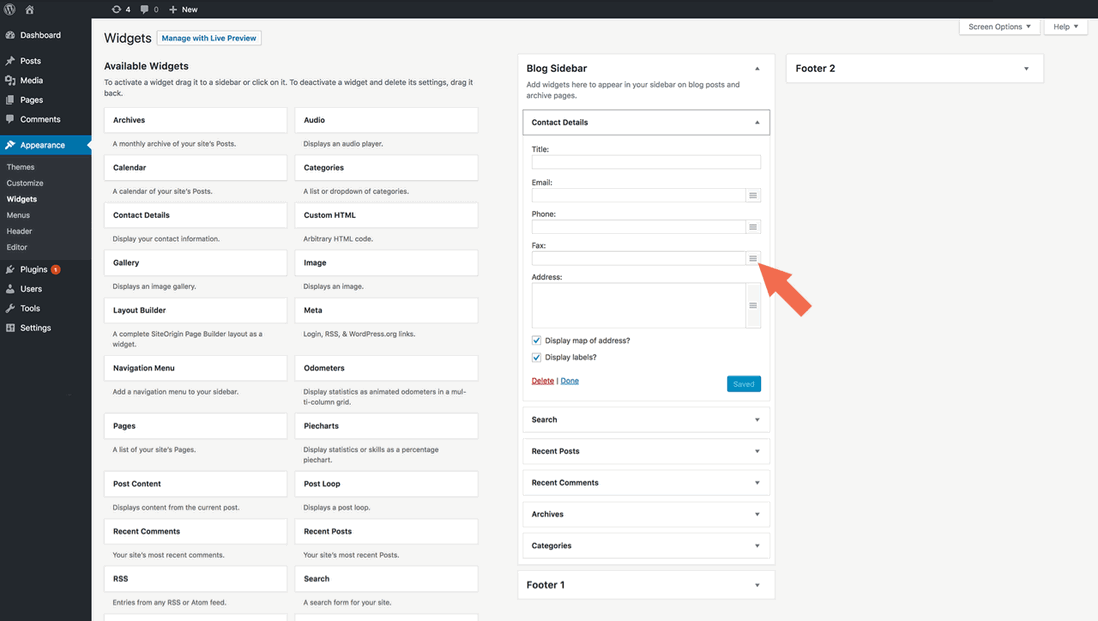Uncheck the Display labels option
Screen dimensions: 1098x621
(x=536, y=357)
